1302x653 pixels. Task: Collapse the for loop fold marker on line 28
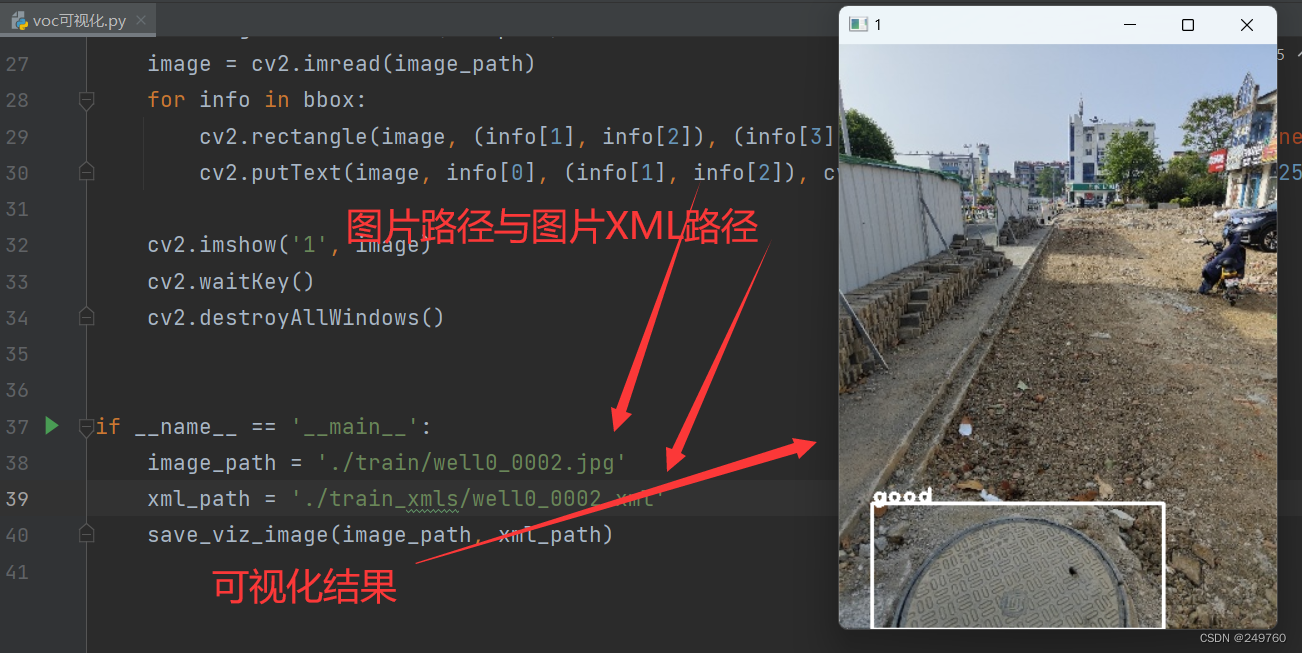pos(86,100)
